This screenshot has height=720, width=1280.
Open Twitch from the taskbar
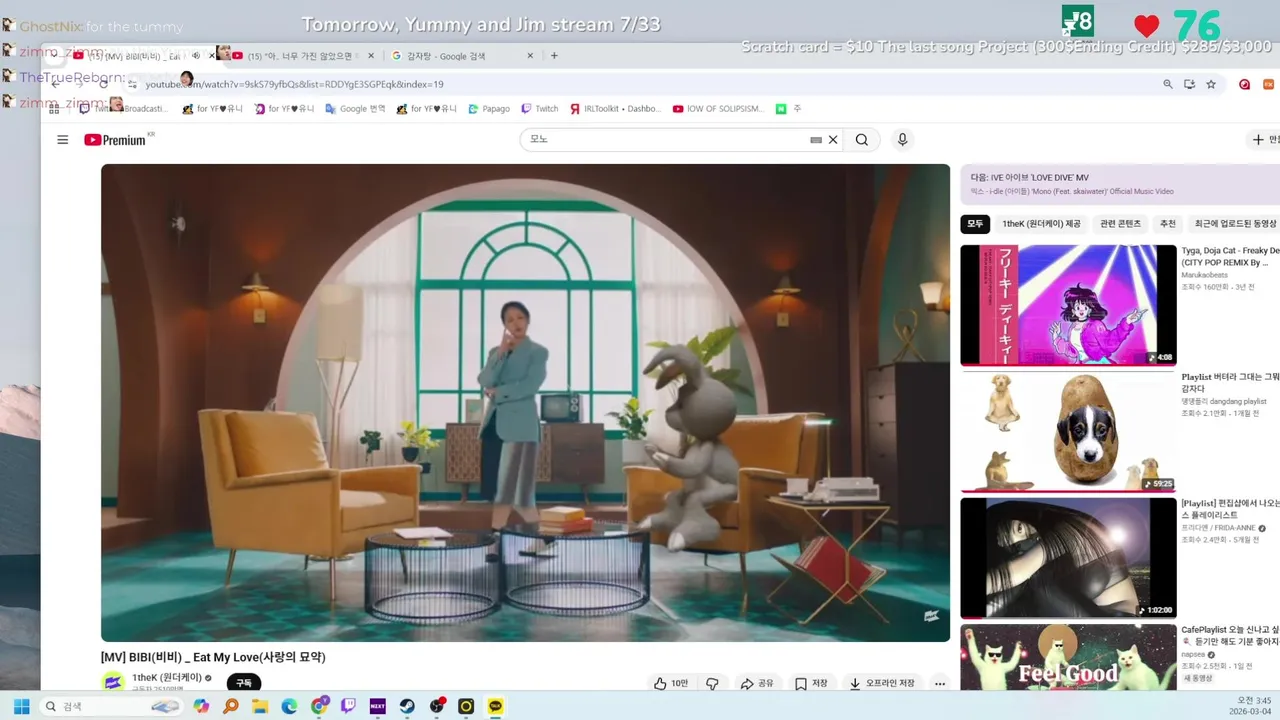(x=348, y=706)
